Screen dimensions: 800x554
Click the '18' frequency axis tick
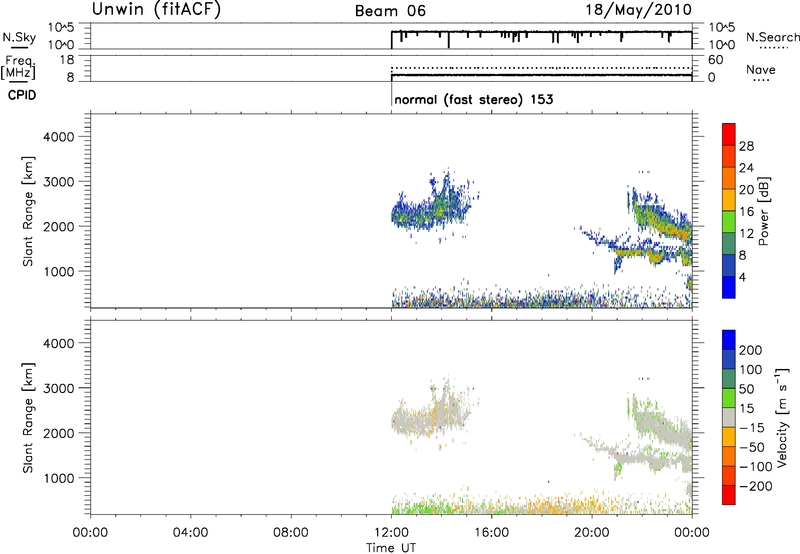[x=67, y=60]
